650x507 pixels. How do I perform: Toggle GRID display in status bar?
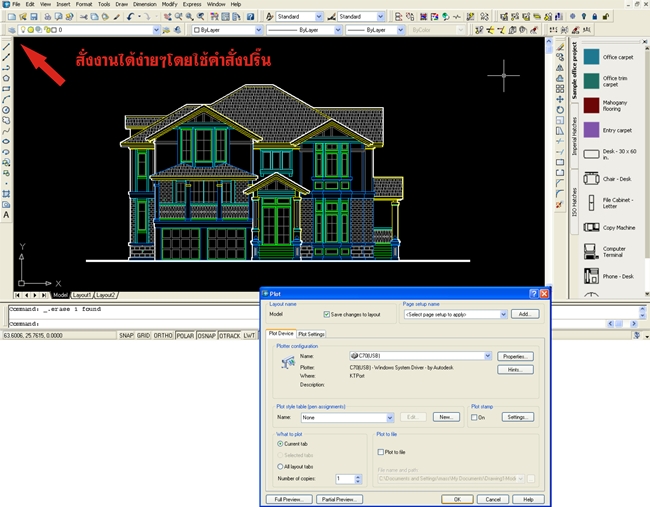143,335
